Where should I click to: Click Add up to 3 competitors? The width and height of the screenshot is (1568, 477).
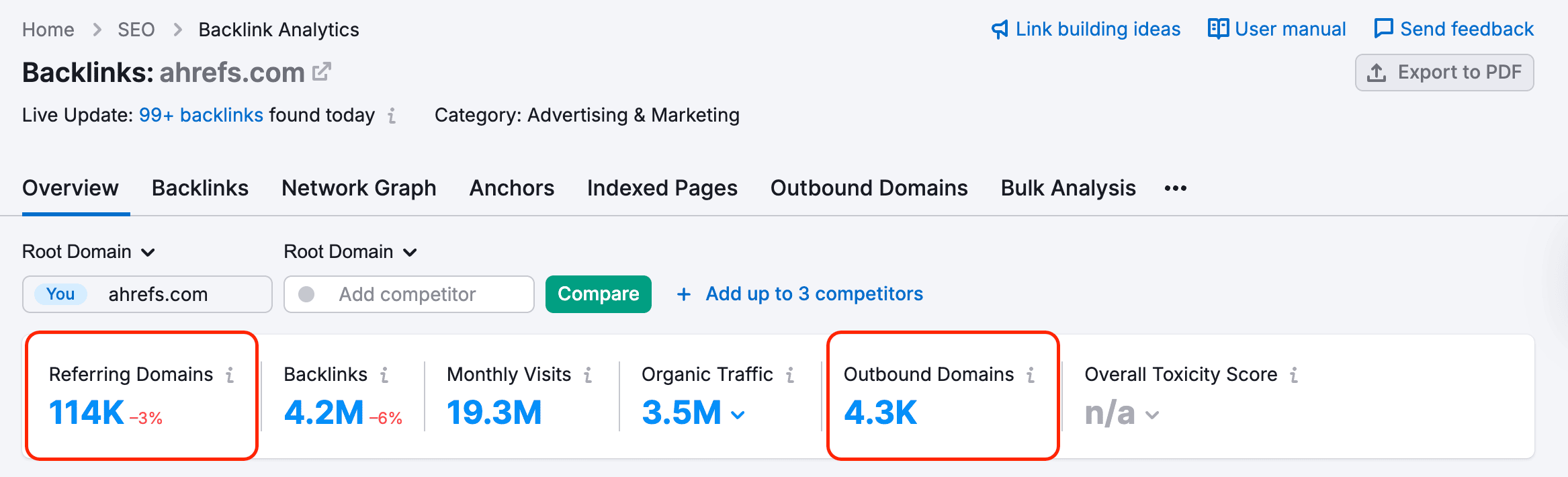[x=814, y=294]
